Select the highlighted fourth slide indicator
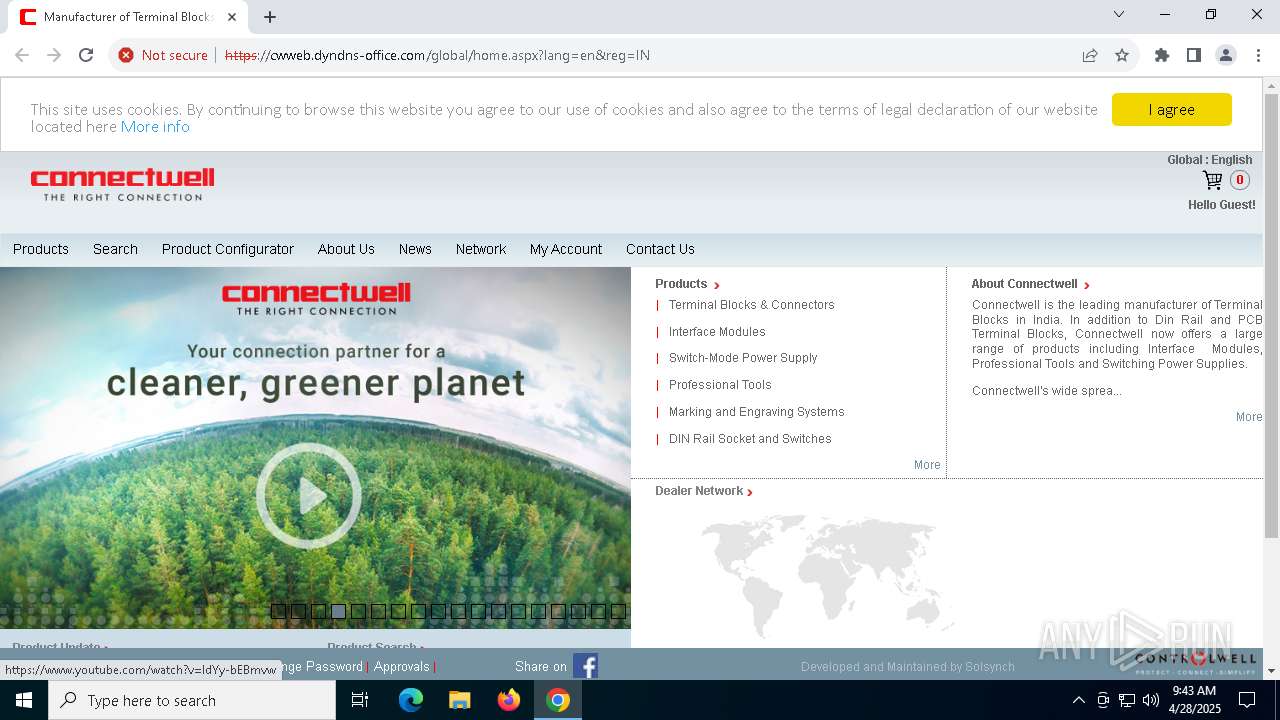This screenshot has height=720, width=1280. click(x=338, y=611)
